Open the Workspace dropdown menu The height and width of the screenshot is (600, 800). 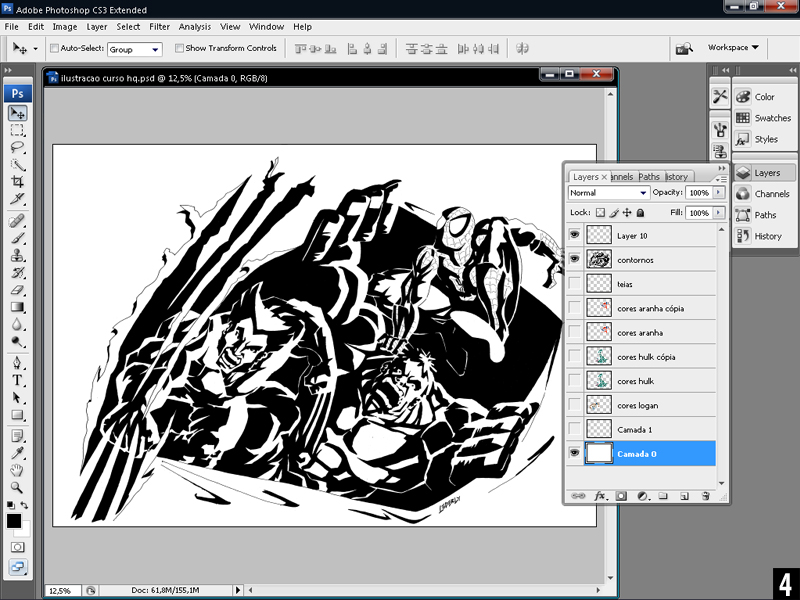(x=733, y=47)
